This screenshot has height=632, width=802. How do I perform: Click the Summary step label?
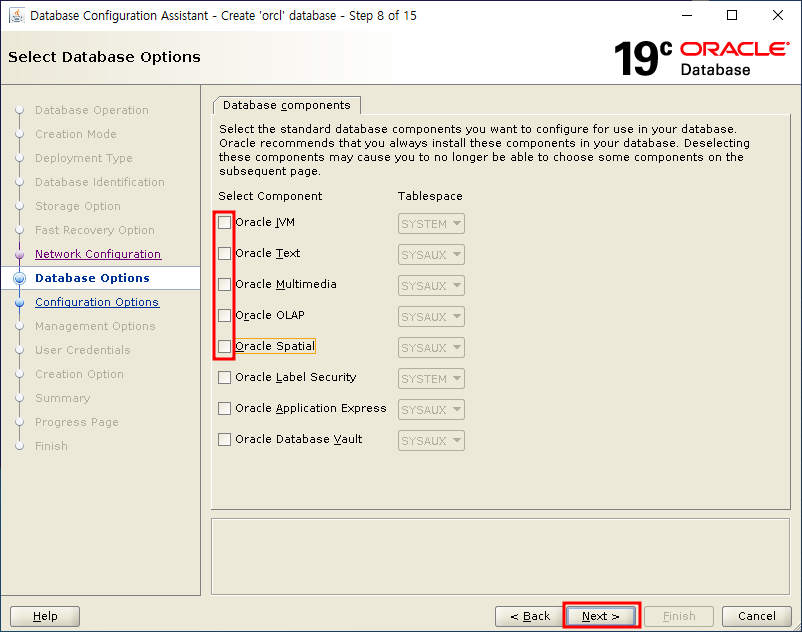(x=62, y=398)
